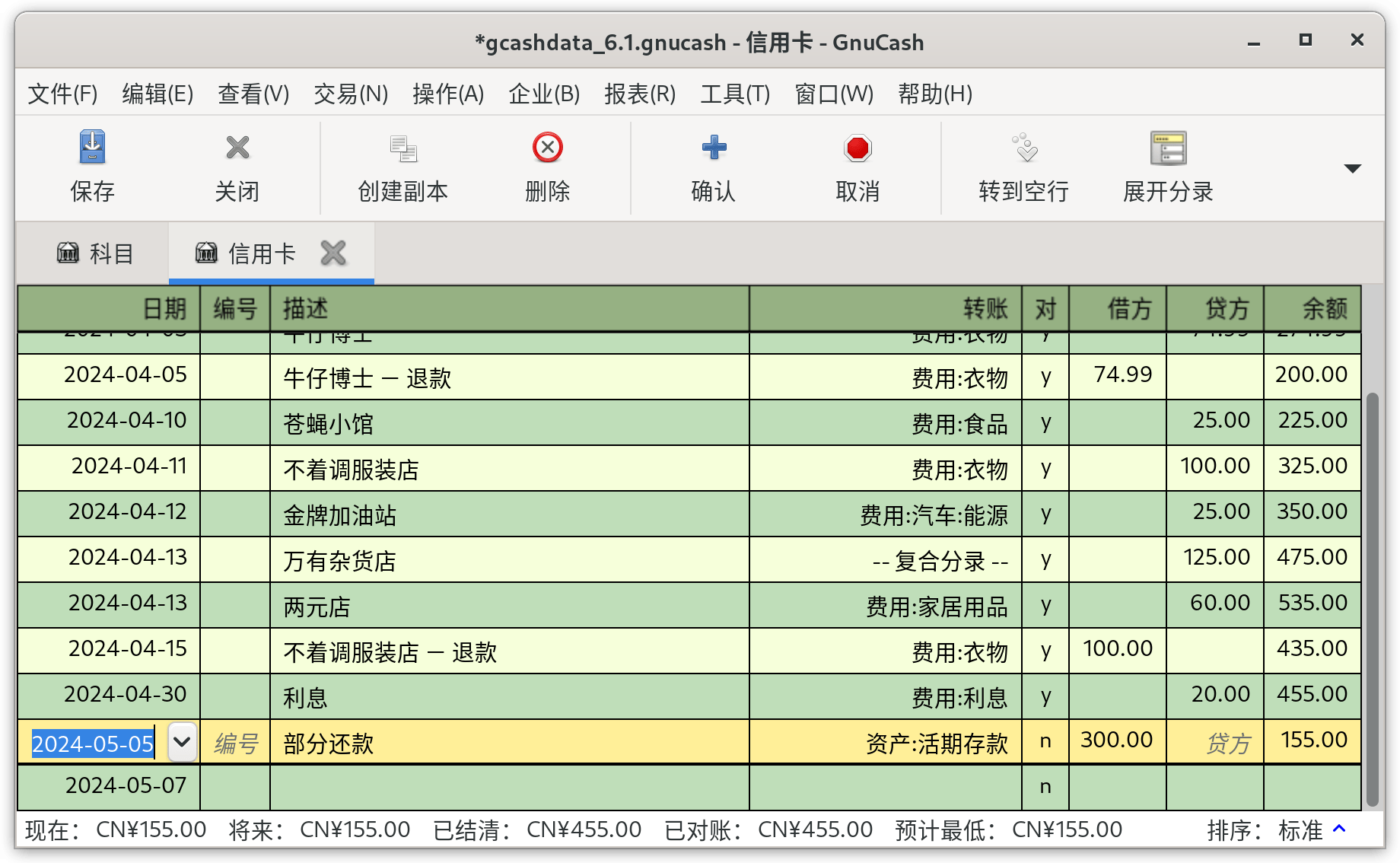Click the 删除 delete transaction icon

coord(548,148)
